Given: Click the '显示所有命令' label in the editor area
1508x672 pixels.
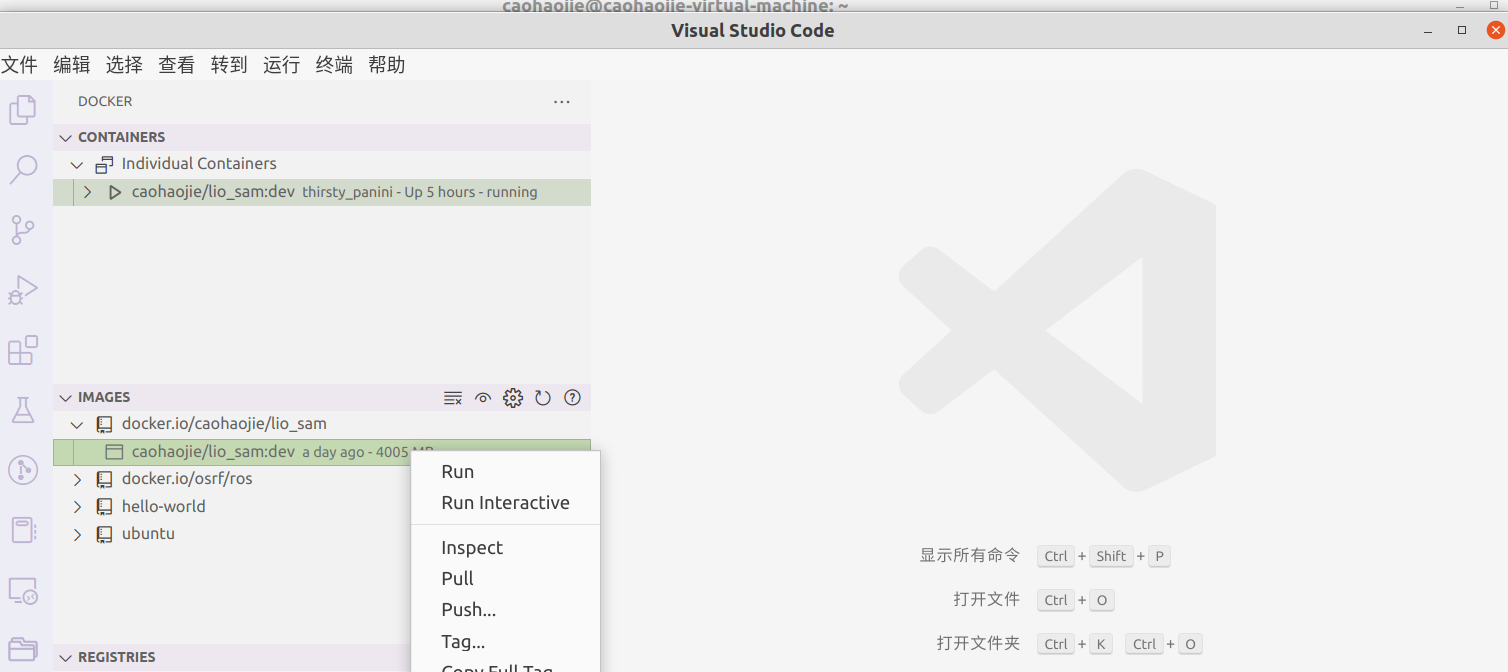Looking at the screenshot, I should click(970, 556).
